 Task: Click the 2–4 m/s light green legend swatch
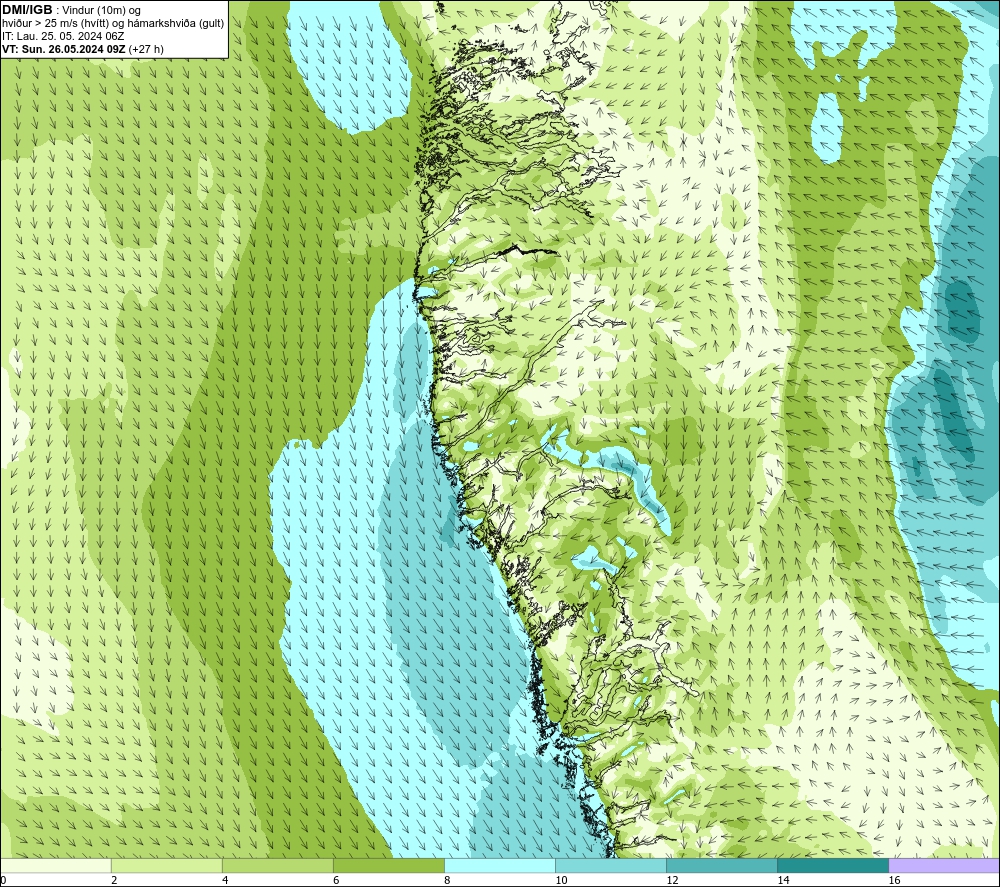[x=166, y=865]
